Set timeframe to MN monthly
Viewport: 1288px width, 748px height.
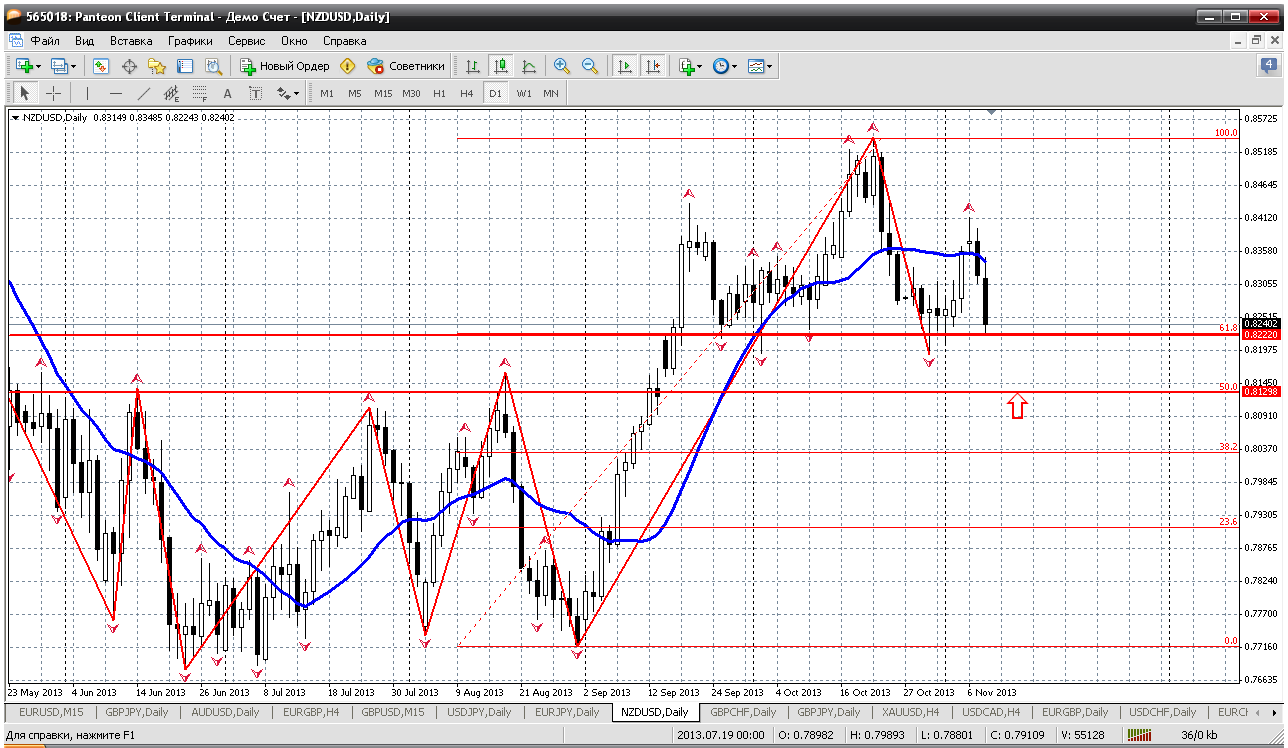(551, 93)
